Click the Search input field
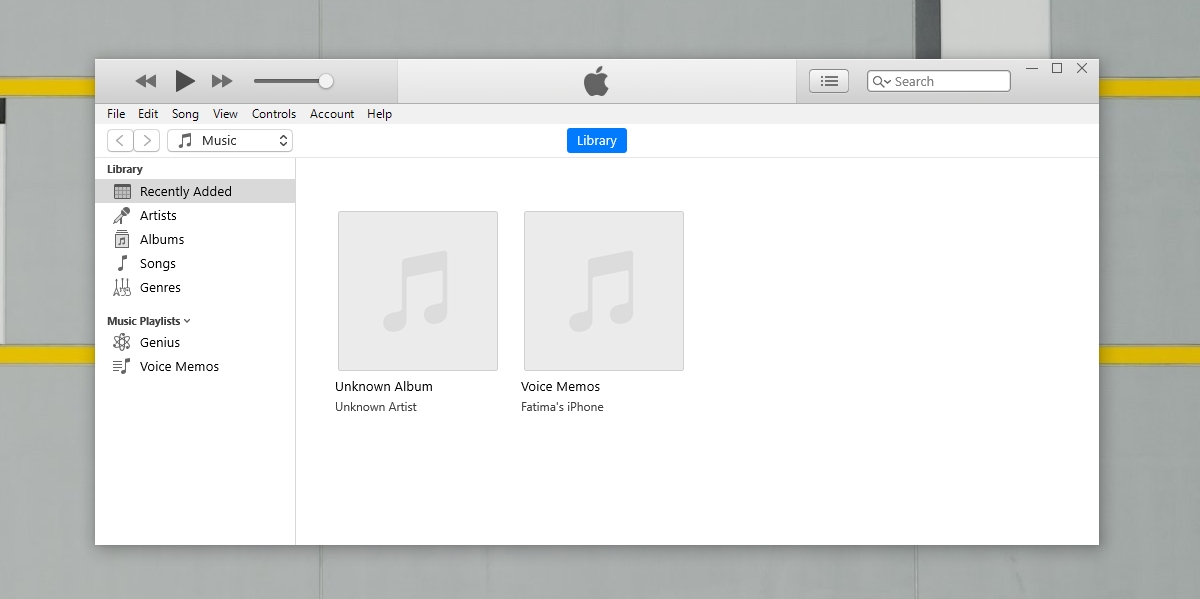 939,81
